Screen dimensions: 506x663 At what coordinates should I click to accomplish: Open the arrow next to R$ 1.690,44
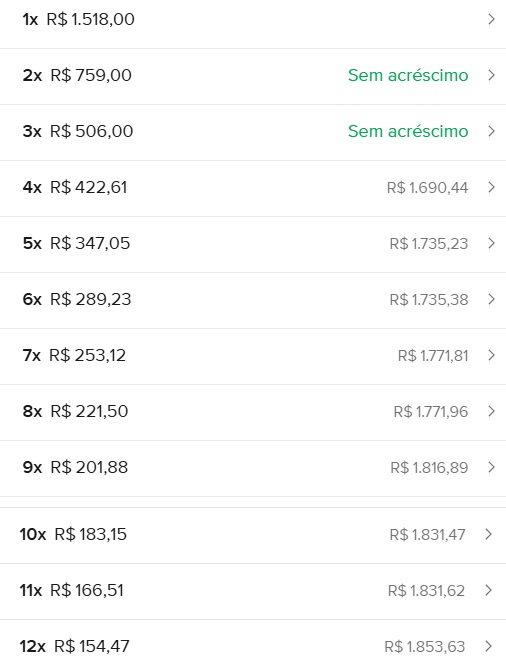(491, 187)
